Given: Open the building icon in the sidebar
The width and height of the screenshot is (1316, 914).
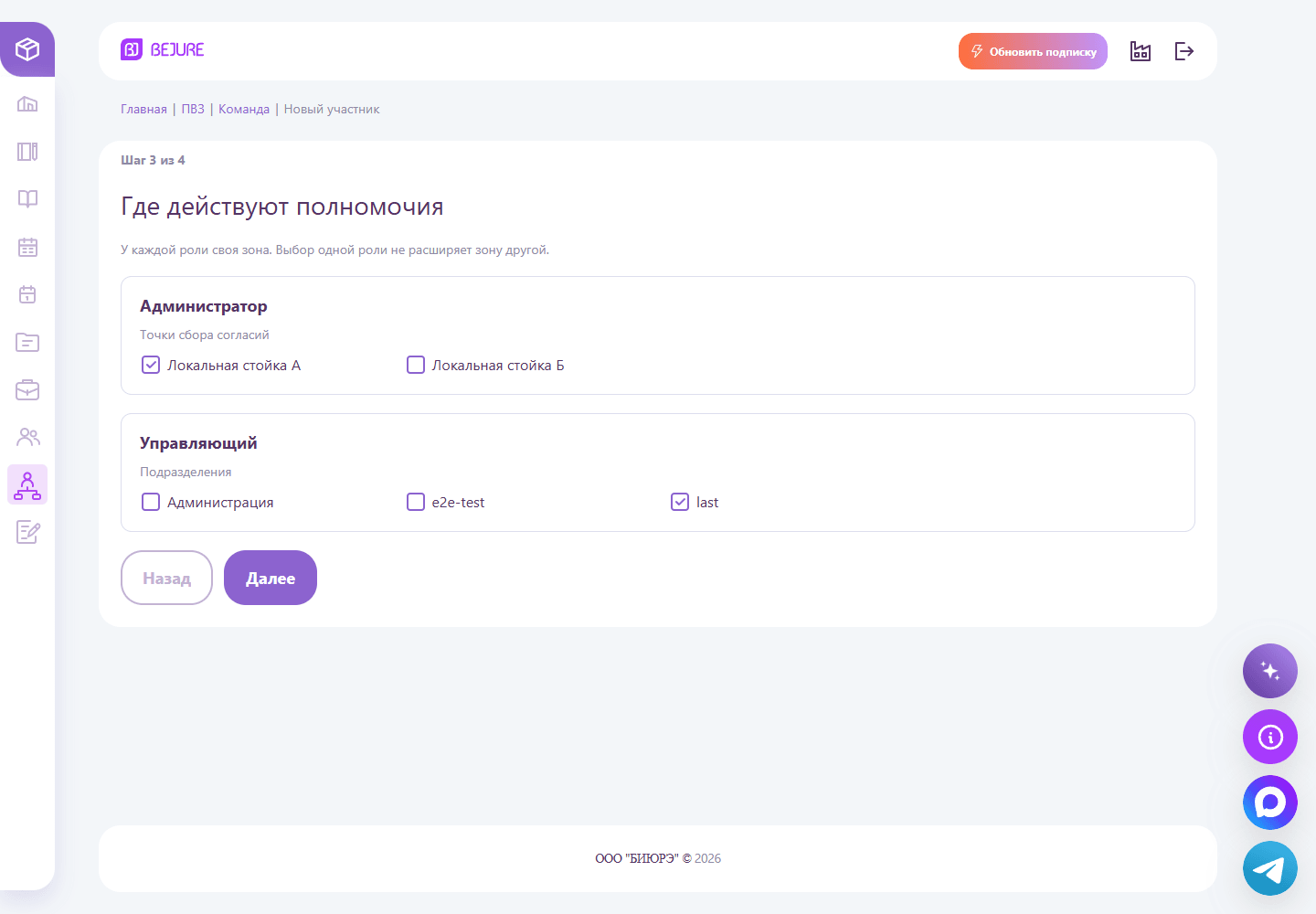Looking at the screenshot, I should 27,104.
